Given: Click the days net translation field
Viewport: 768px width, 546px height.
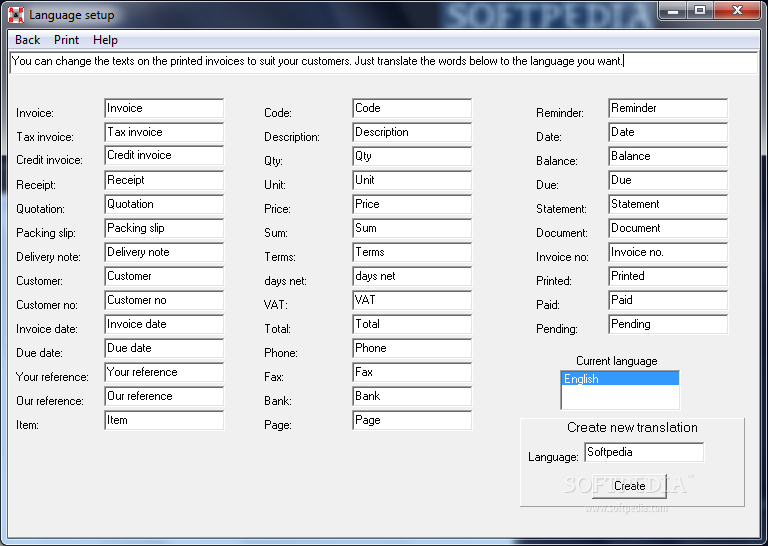Looking at the screenshot, I should click(412, 276).
